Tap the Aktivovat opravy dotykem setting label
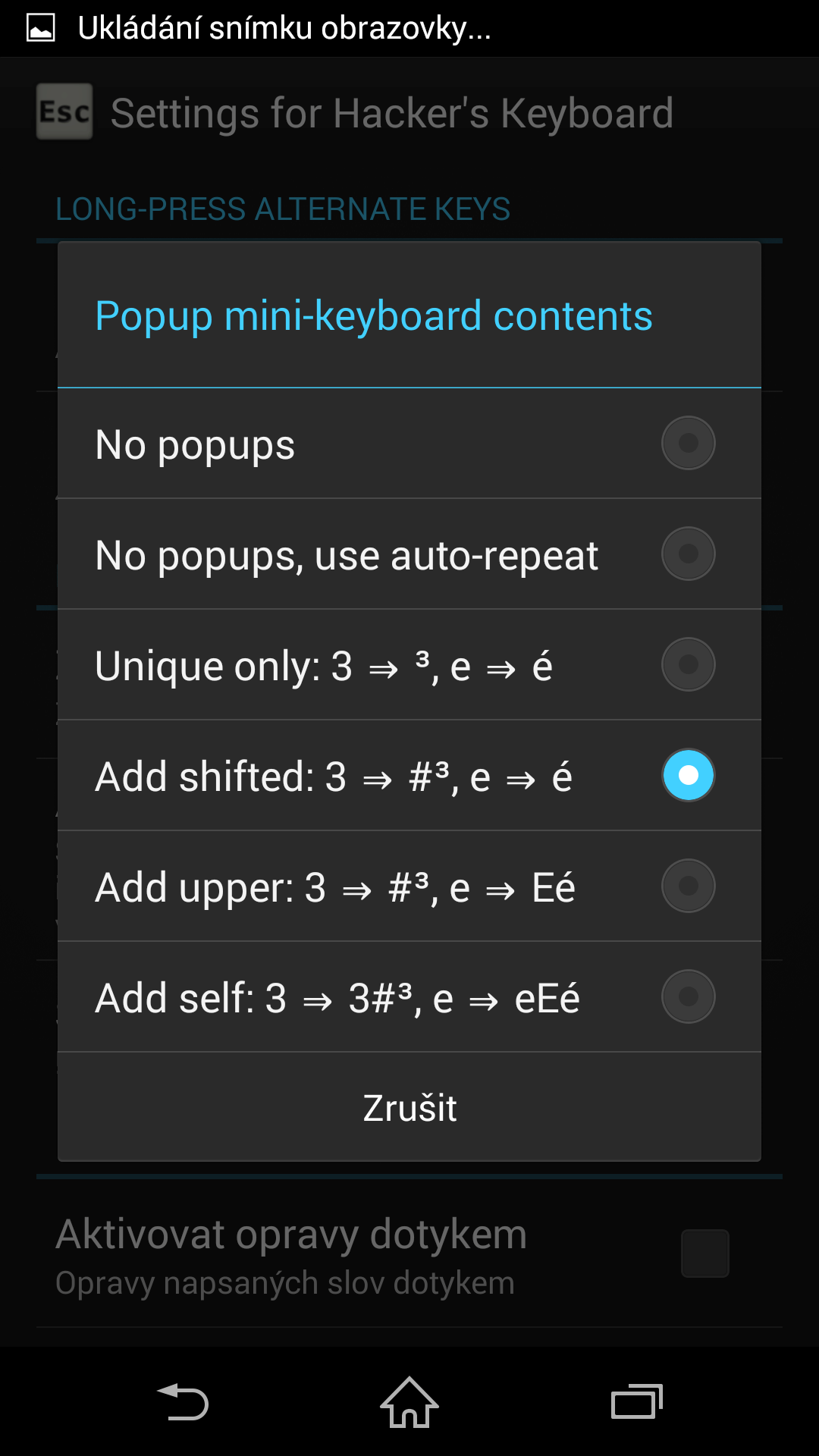 coord(291,1235)
